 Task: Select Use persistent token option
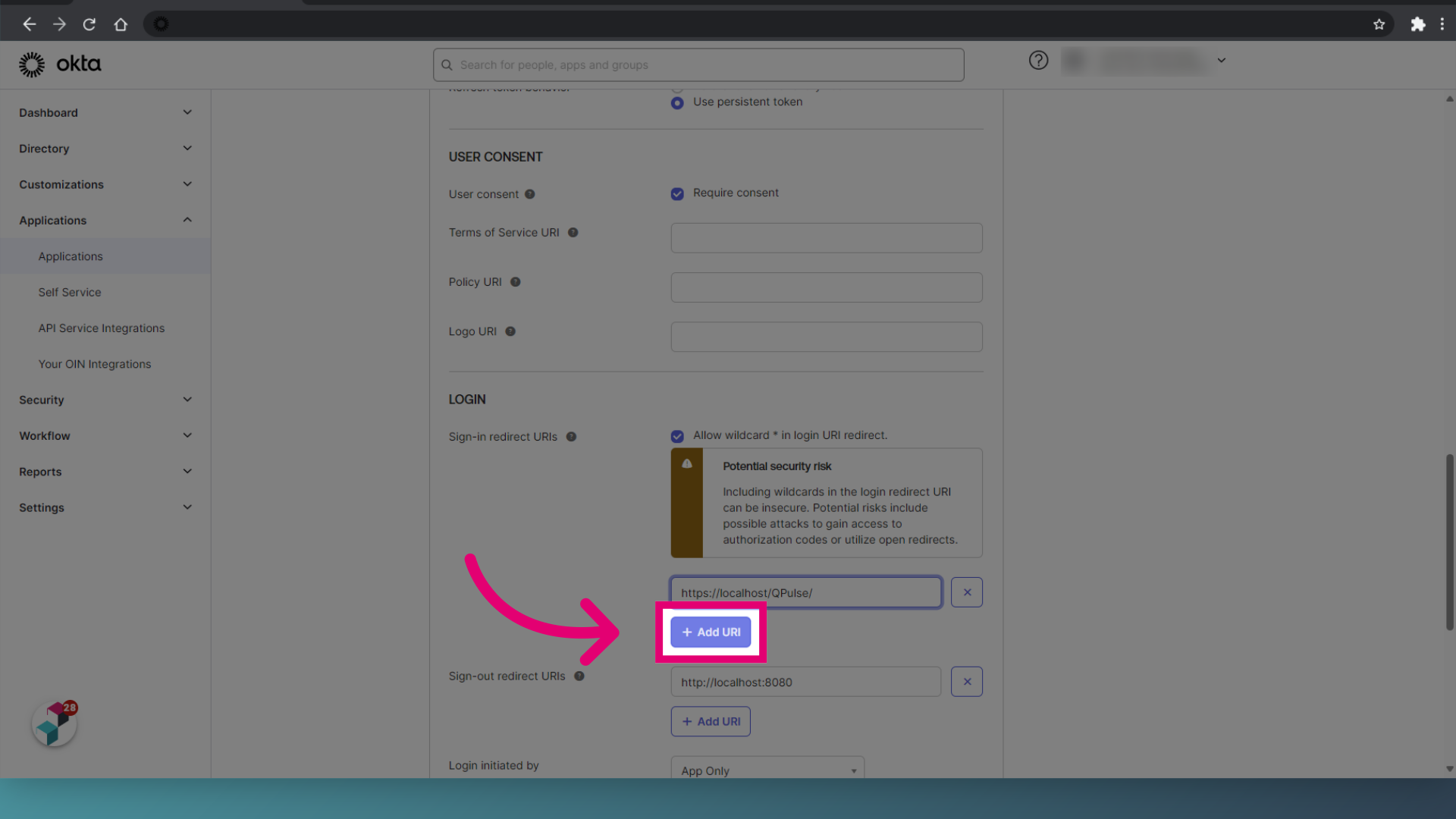tap(677, 102)
